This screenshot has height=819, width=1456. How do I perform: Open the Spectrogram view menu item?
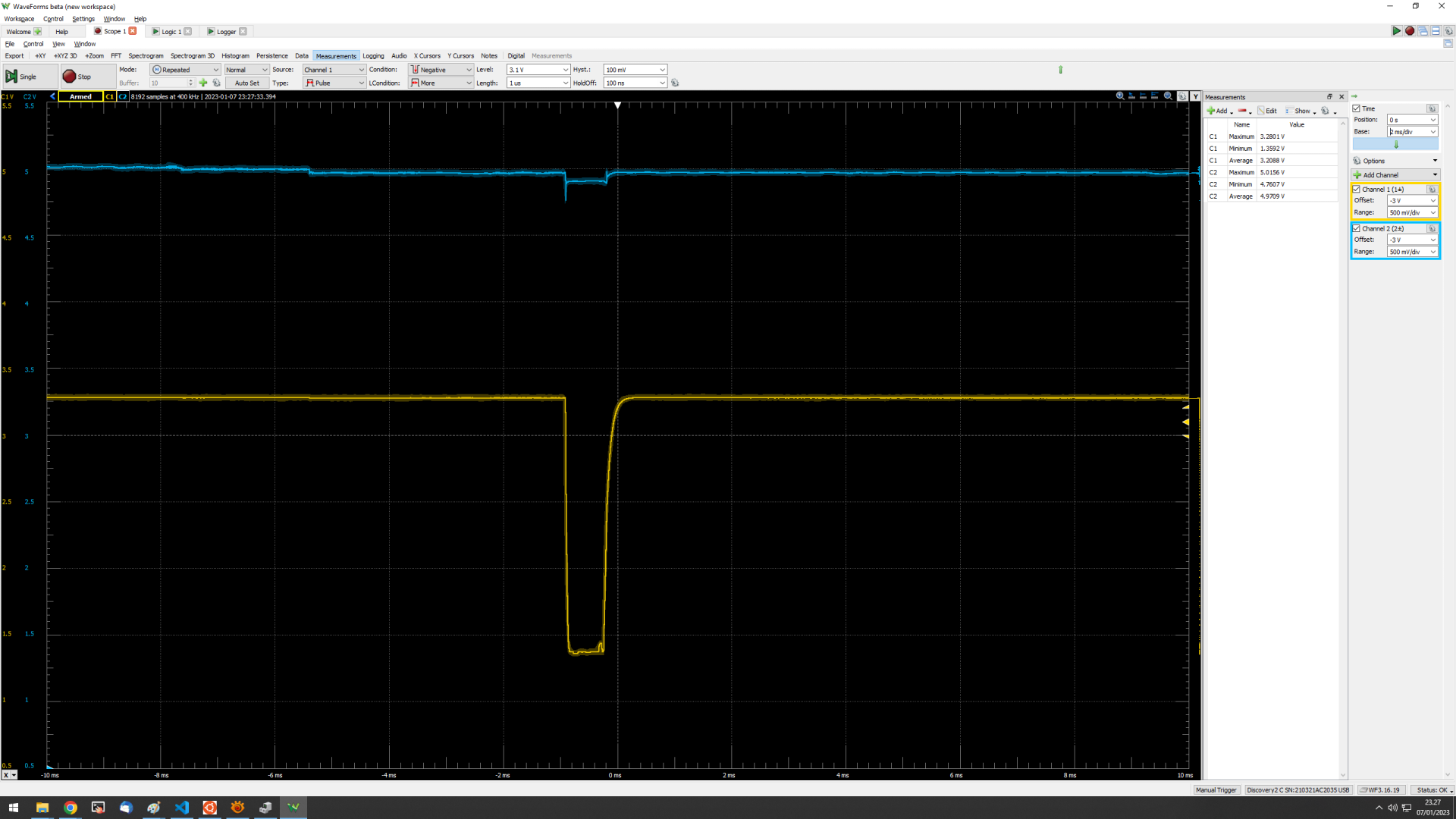(146, 56)
